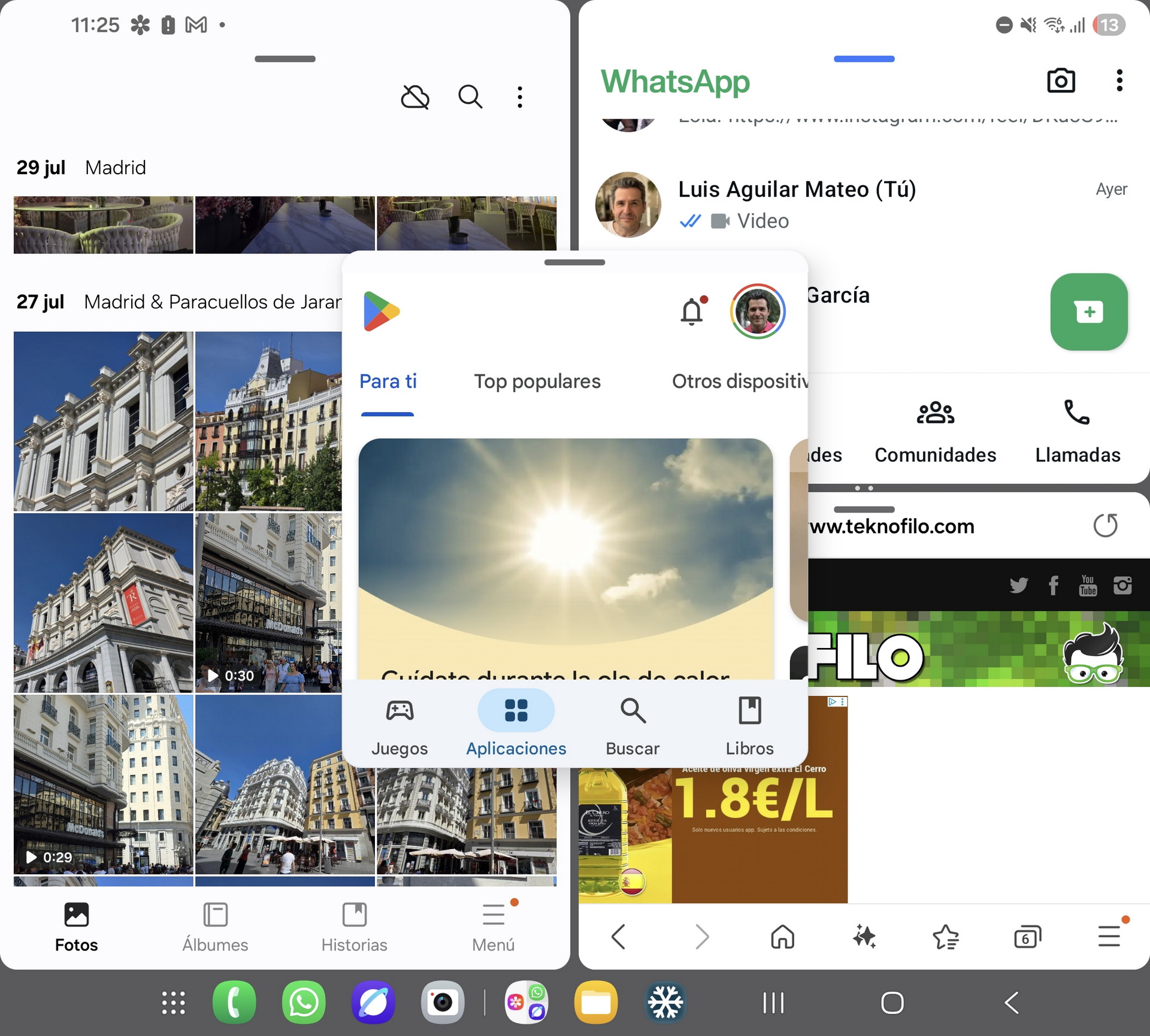Open WhatsApp camera icon
The image size is (1150, 1036).
click(1061, 80)
